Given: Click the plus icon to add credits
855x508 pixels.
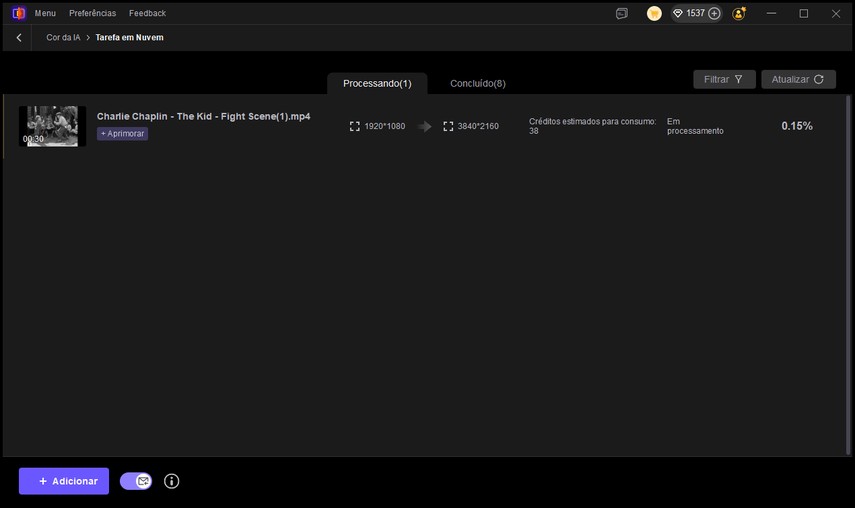Looking at the screenshot, I should coord(714,14).
